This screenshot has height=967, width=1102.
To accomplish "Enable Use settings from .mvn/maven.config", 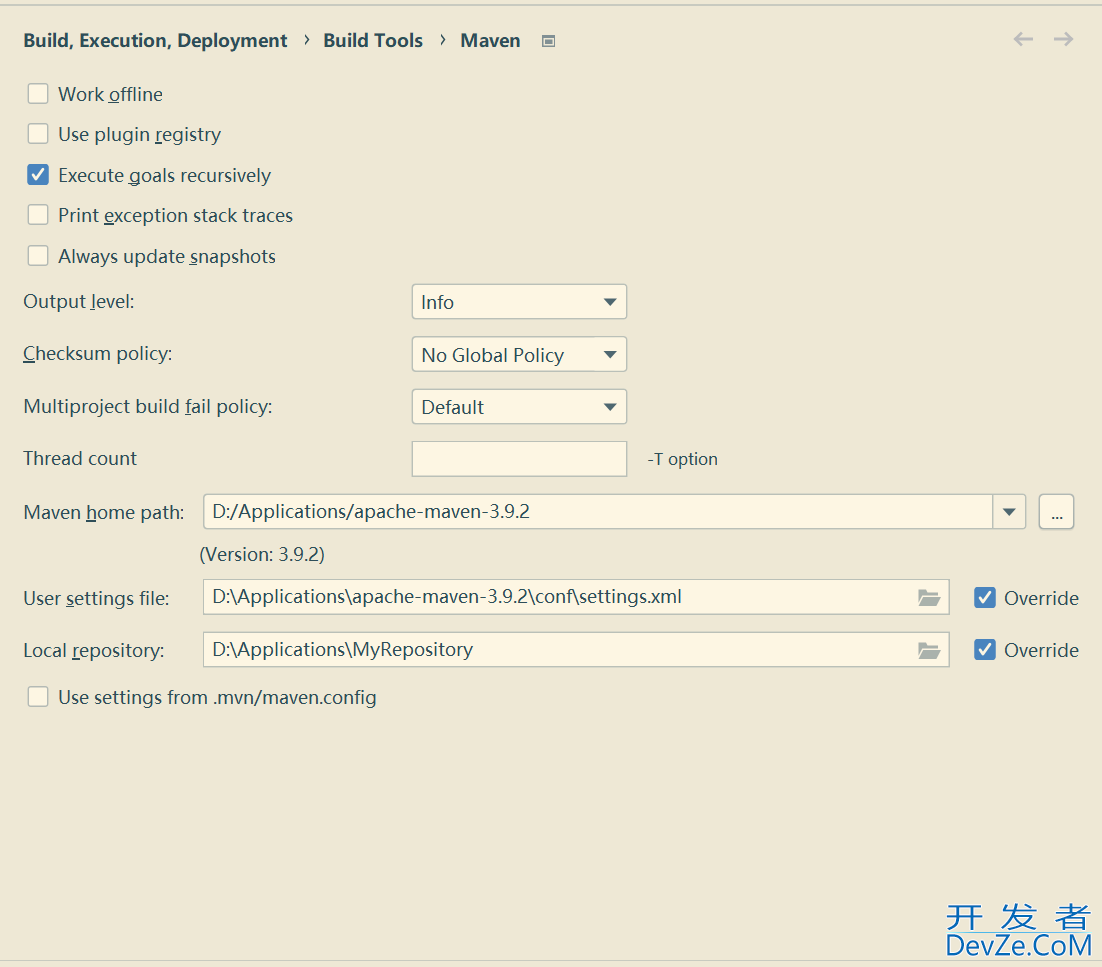I will pos(38,696).
